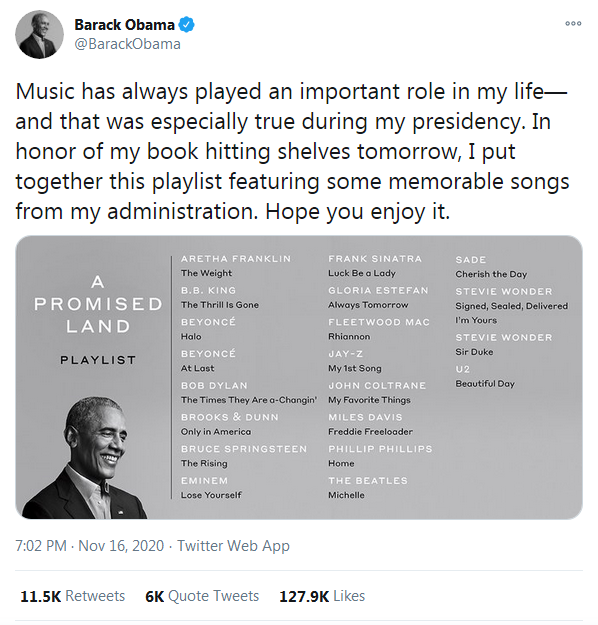Open the @BarackObama handle link

128,44
